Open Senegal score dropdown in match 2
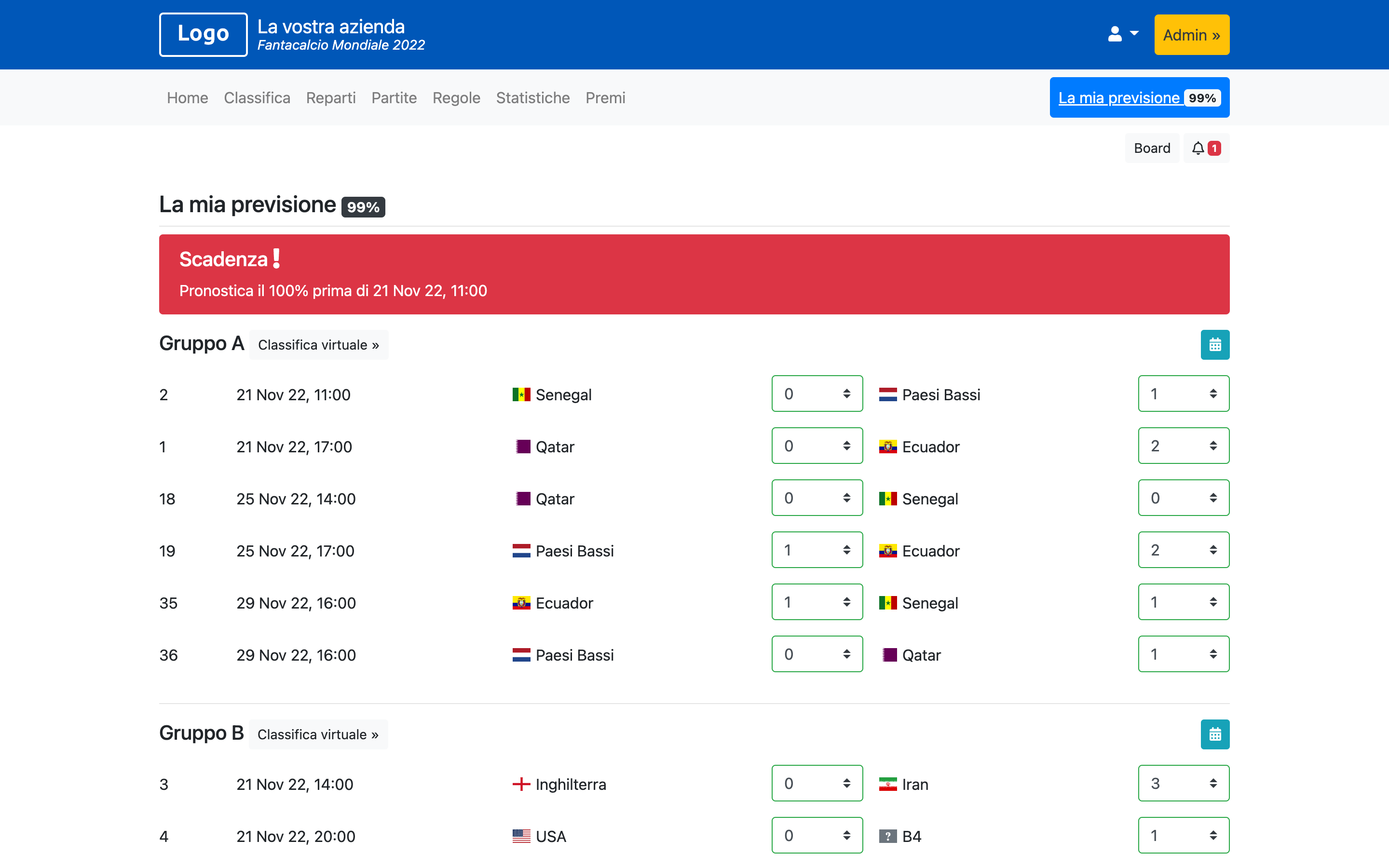Screen dimensions: 1389x868 point(817,394)
